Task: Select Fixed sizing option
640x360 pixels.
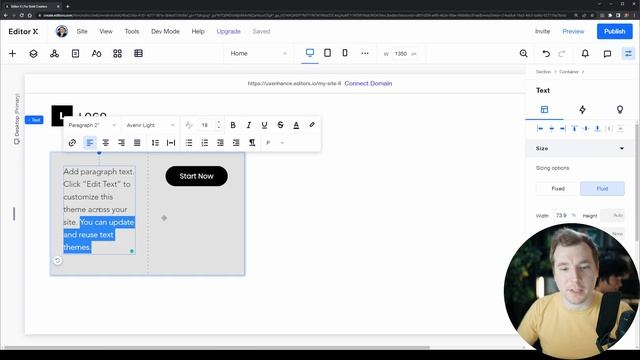Action: click(x=558, y=189)
